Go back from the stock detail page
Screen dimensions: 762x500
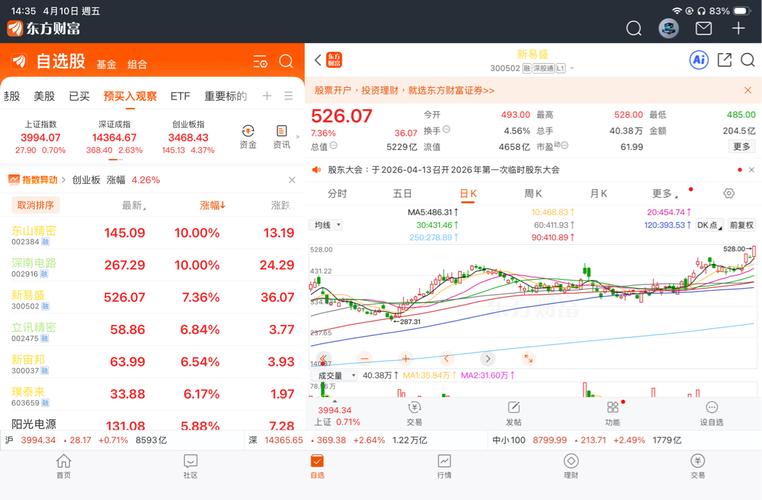[x=318, y=60]
